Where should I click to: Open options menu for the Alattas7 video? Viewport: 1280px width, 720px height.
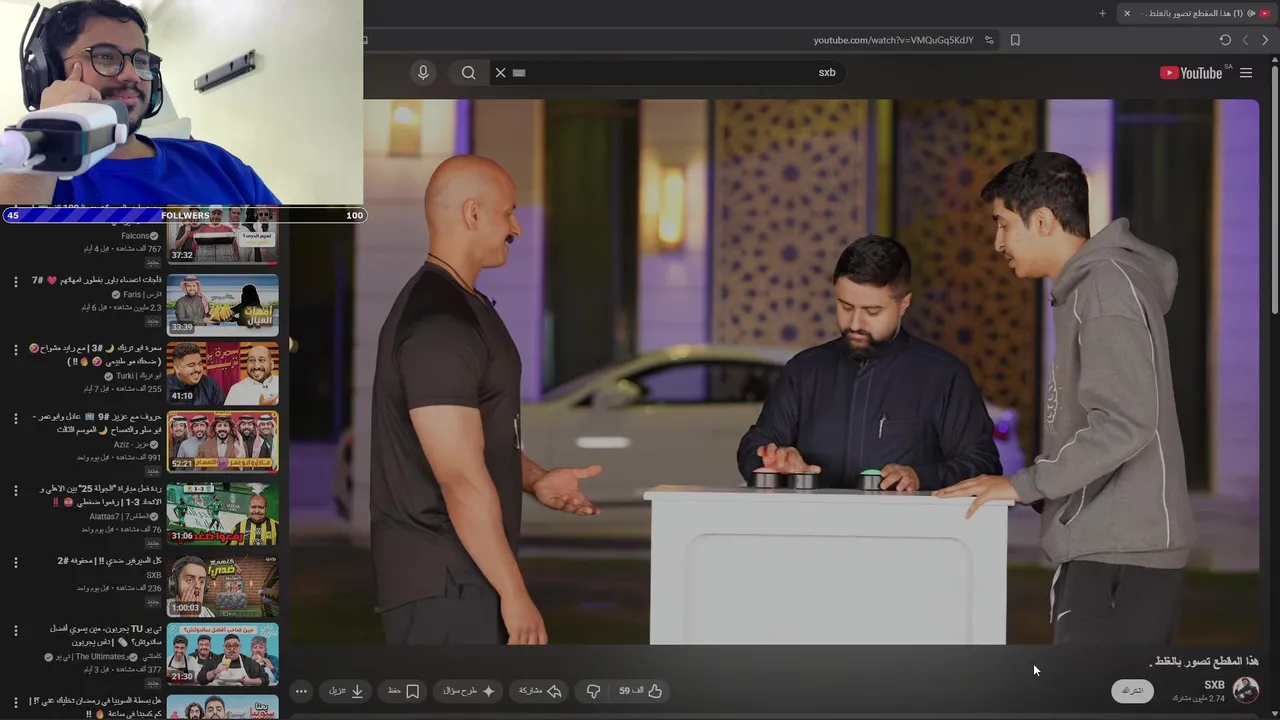pos(15,490)
